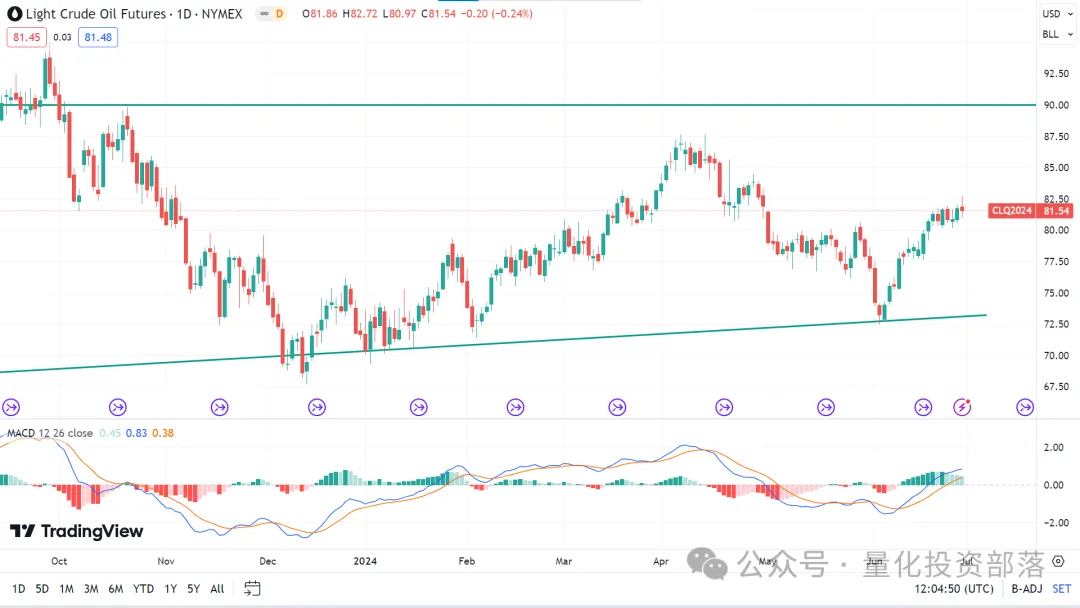Select the 5Y date range

(x=194, y=589)
